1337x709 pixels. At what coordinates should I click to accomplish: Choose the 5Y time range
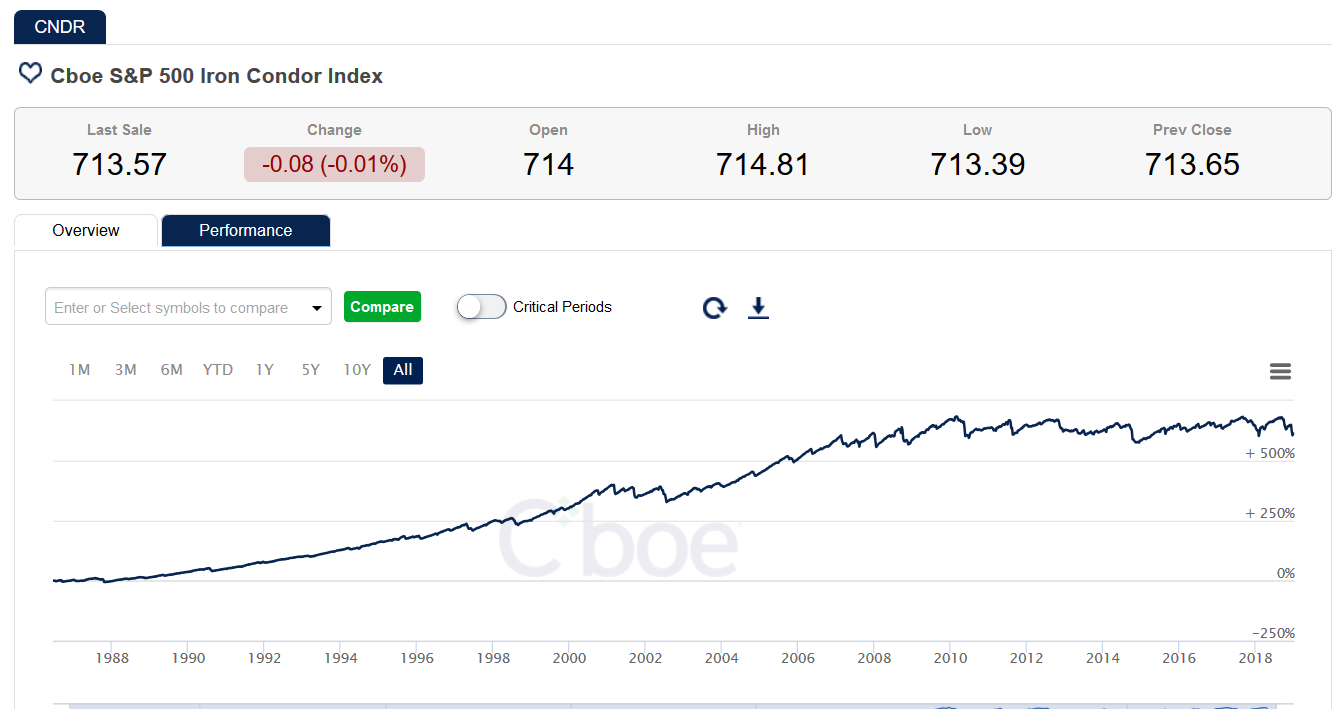point(310,369)
